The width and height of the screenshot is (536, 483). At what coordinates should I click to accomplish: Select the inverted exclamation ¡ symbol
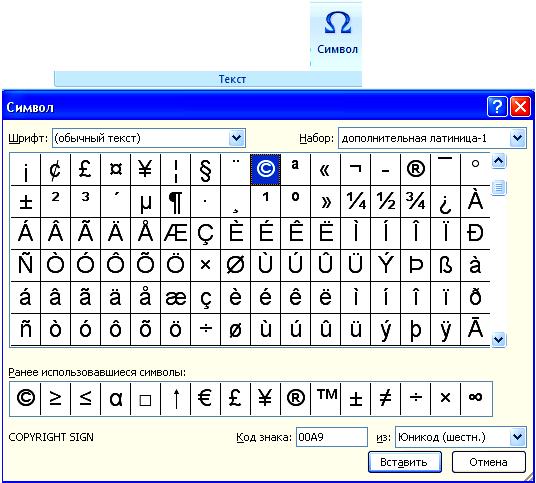[x=26, y=170]
